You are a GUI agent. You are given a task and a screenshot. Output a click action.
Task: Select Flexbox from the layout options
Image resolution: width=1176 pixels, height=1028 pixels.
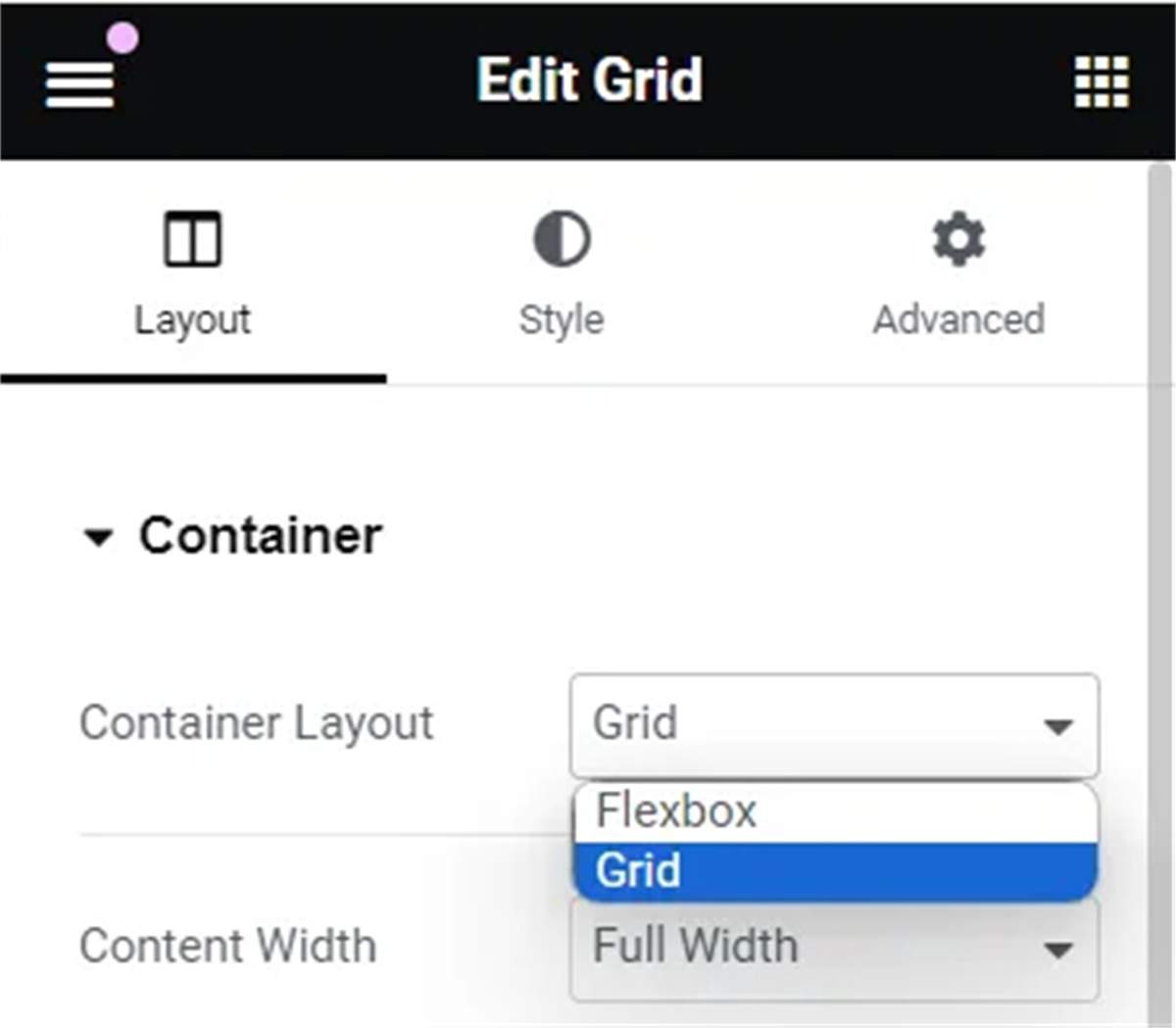point(835,811)
